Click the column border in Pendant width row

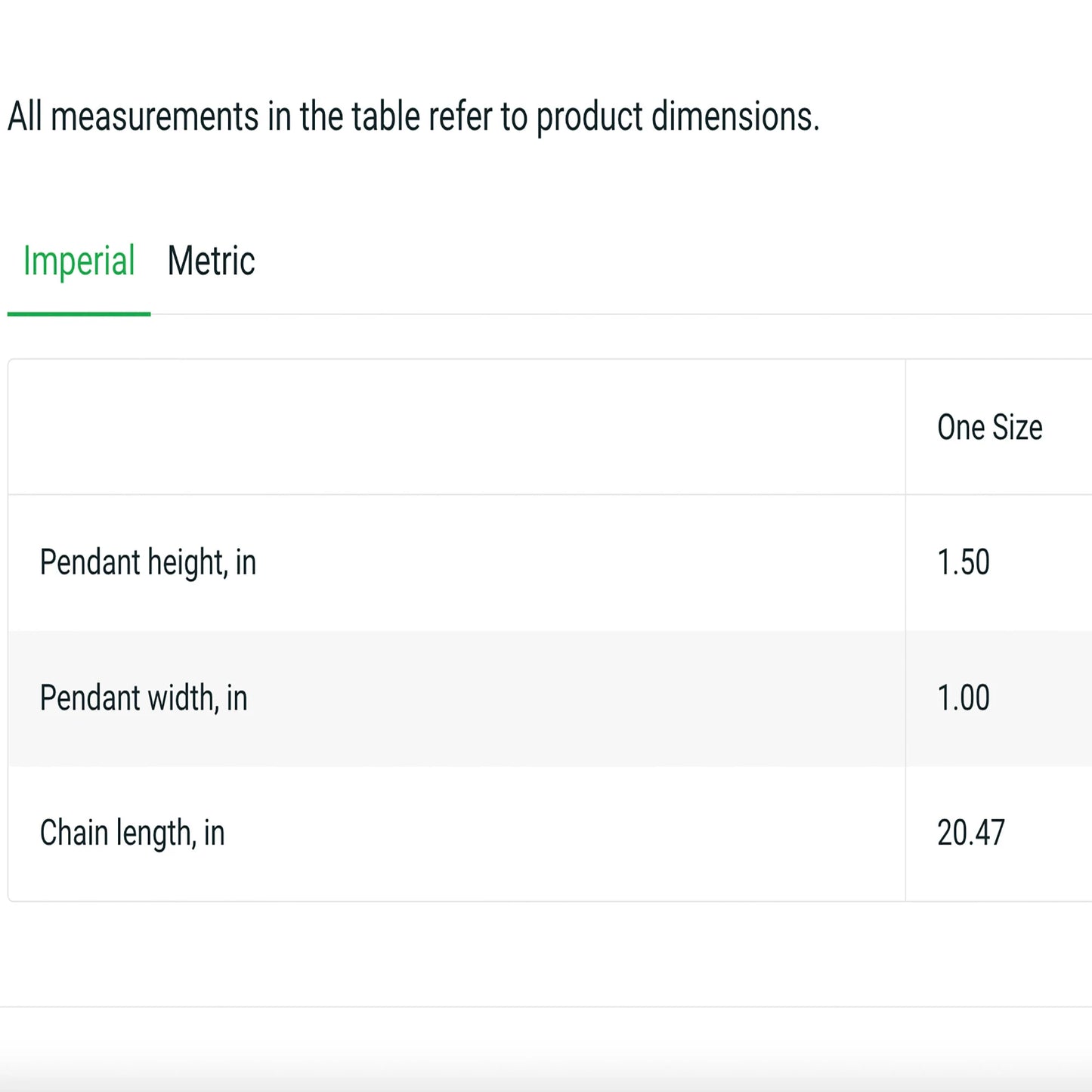coord(905,698)
